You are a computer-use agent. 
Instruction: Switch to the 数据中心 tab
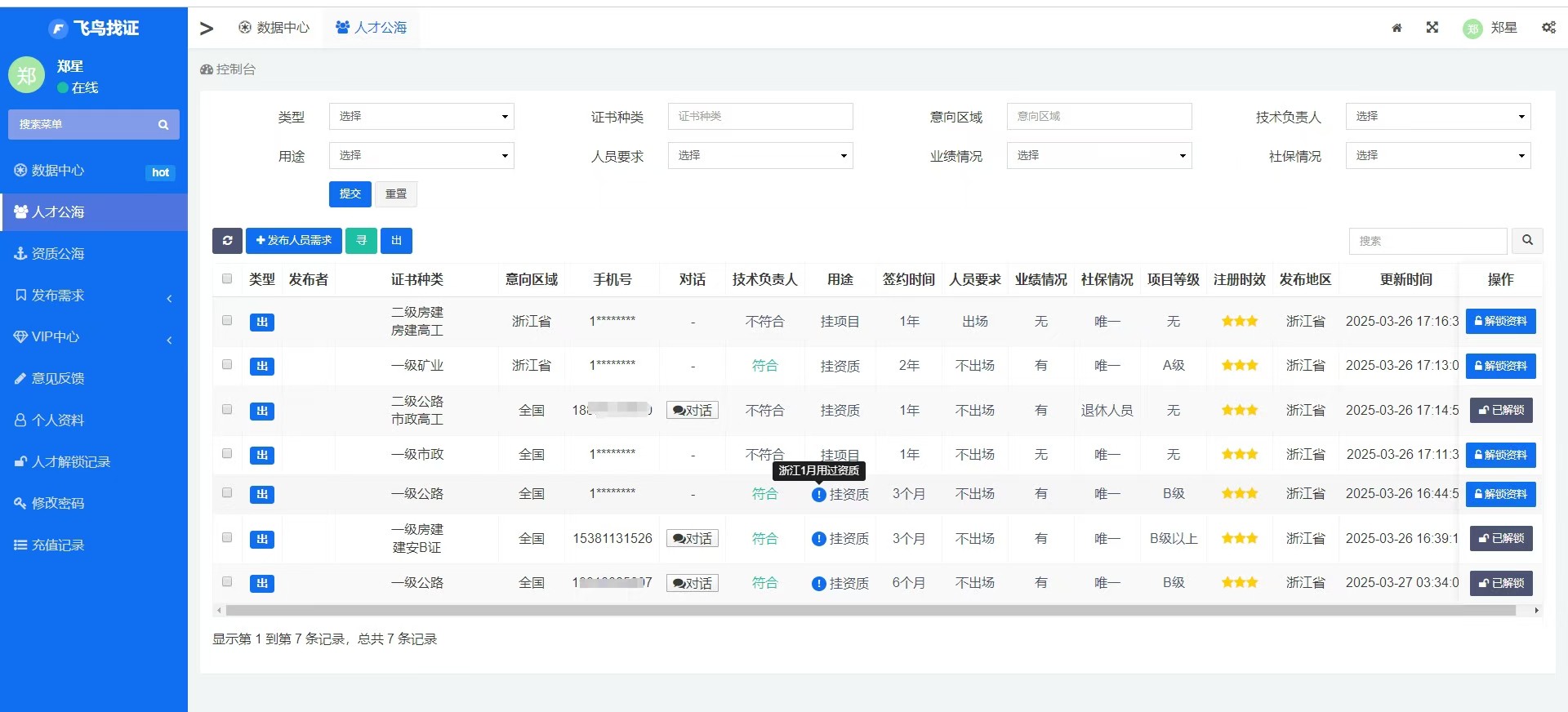[274, 28]
